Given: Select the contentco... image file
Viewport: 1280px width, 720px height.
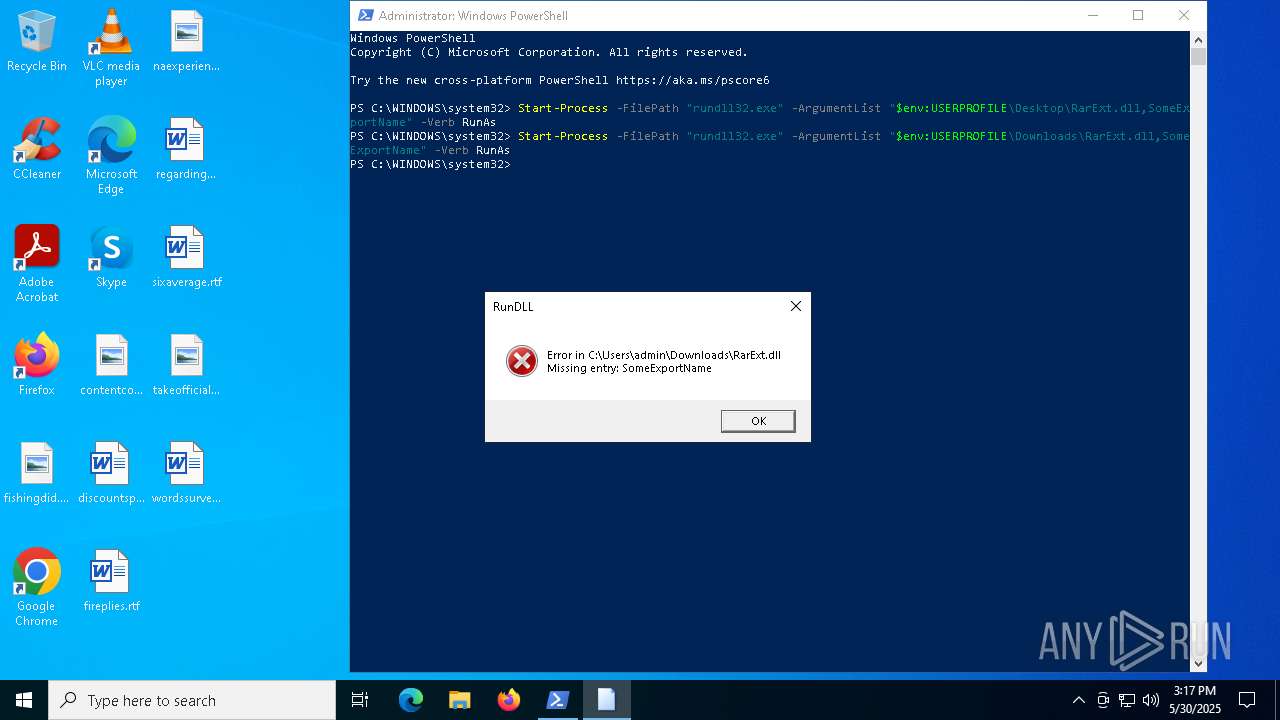Looking at the screenshot, I should (111, 364).
